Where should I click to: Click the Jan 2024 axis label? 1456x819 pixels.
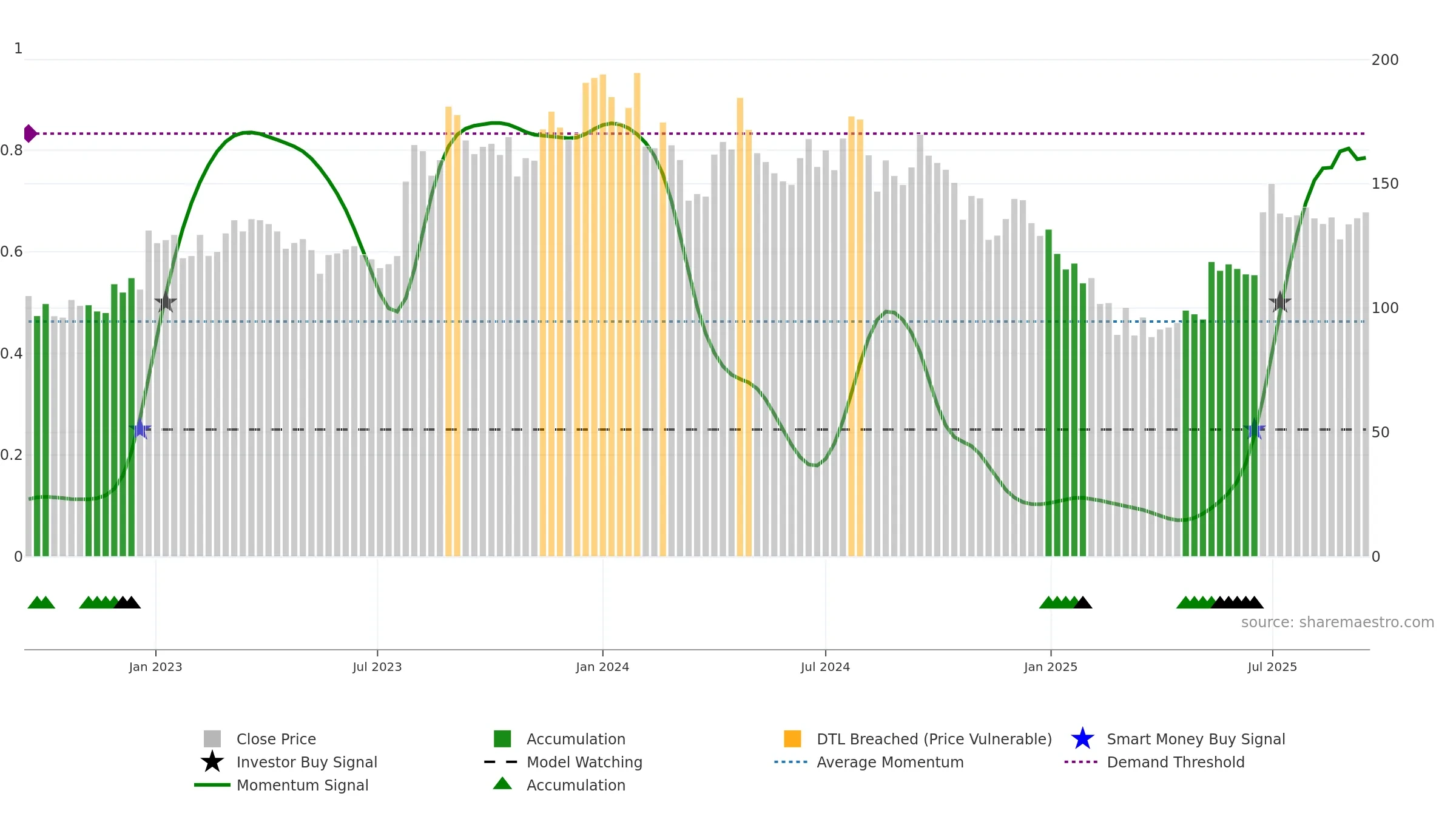[x=602, y=667]
